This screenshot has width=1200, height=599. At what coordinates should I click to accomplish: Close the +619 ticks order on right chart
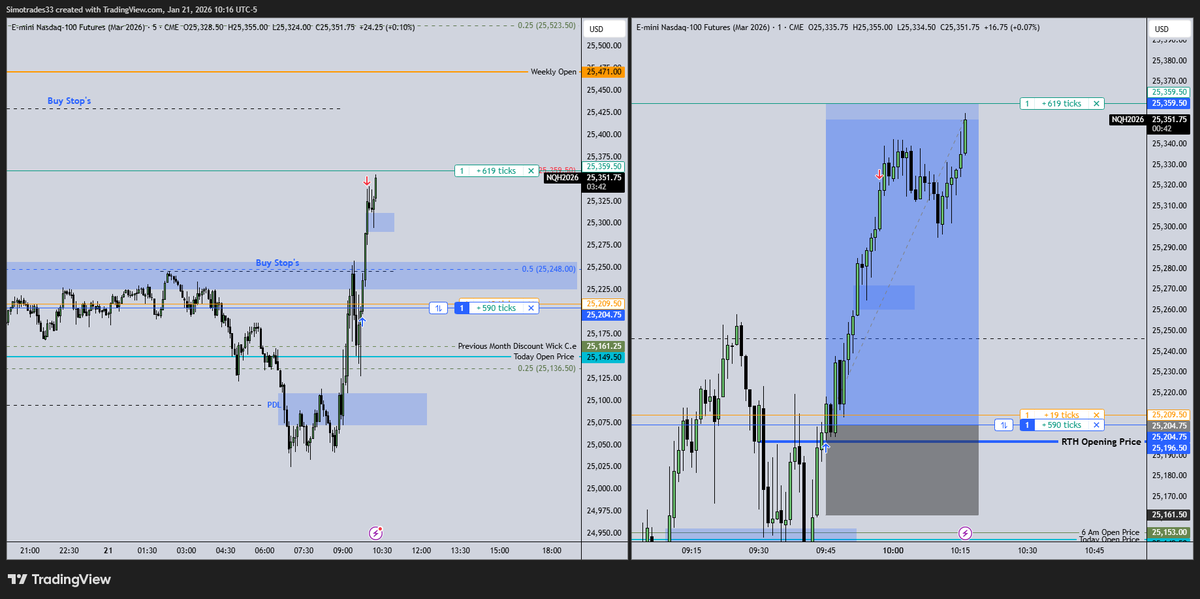click(1096, 103)
